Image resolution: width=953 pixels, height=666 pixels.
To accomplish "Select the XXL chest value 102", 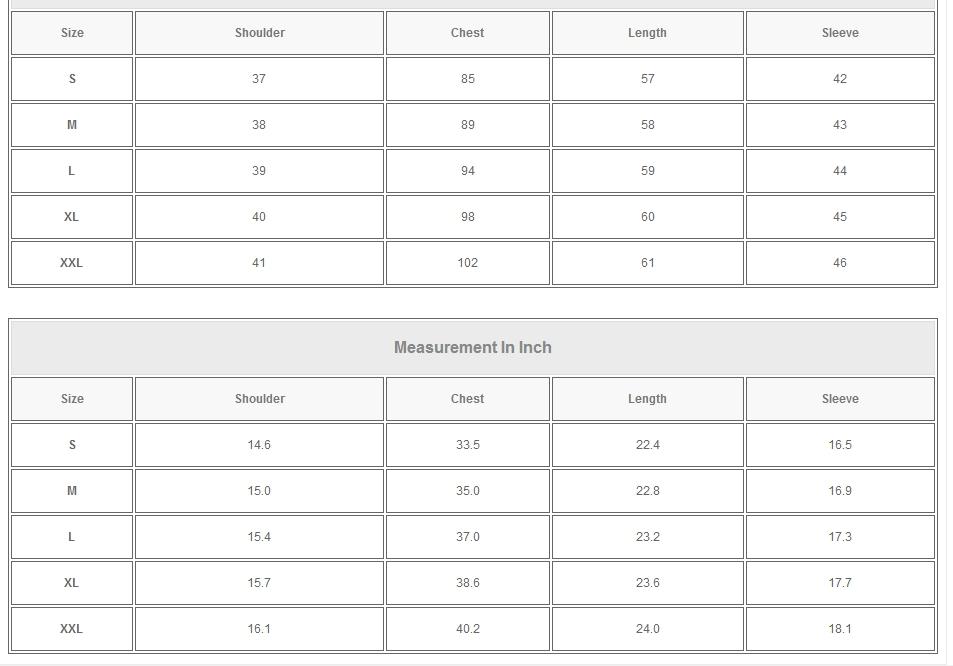I will [x=467, y=263].
